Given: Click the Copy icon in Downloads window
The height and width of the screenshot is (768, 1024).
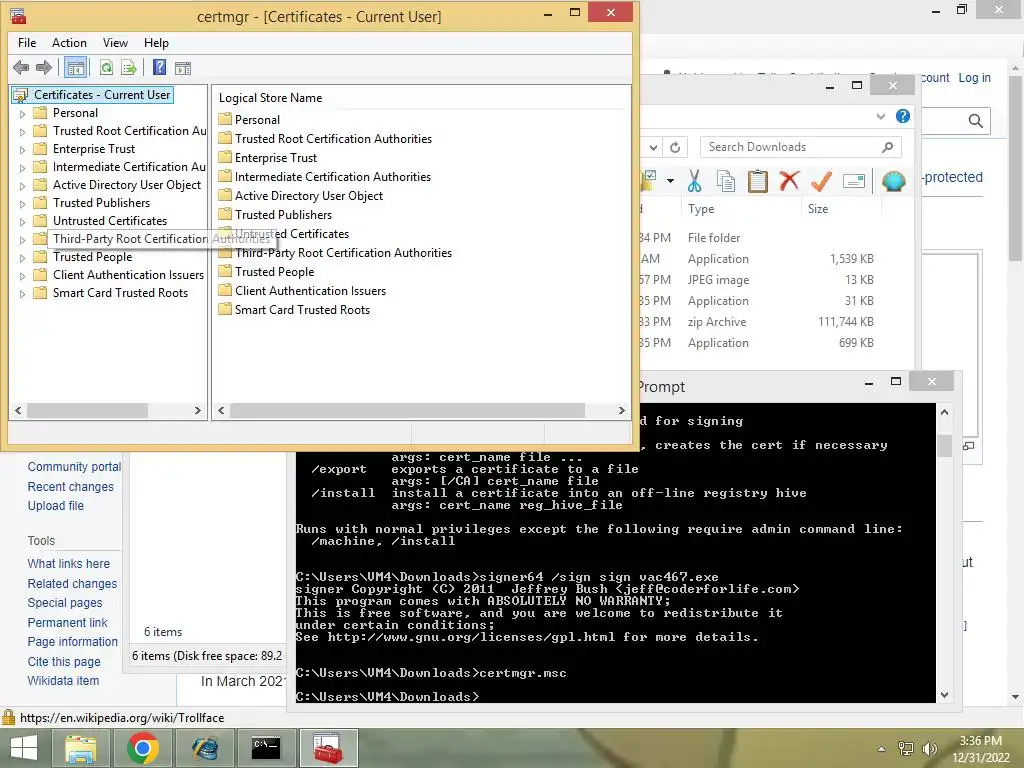Looking at the screenshot, I should click(726, 181).
